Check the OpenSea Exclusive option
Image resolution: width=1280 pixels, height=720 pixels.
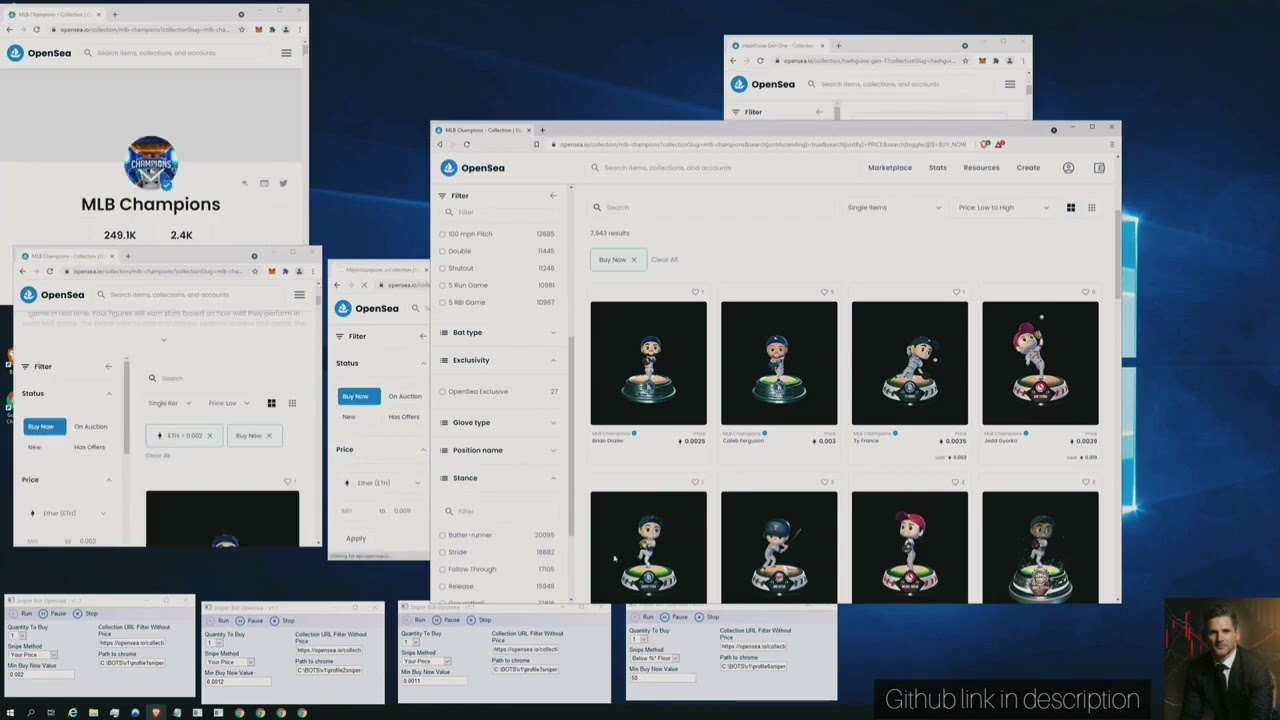click(x=442, y=392)
